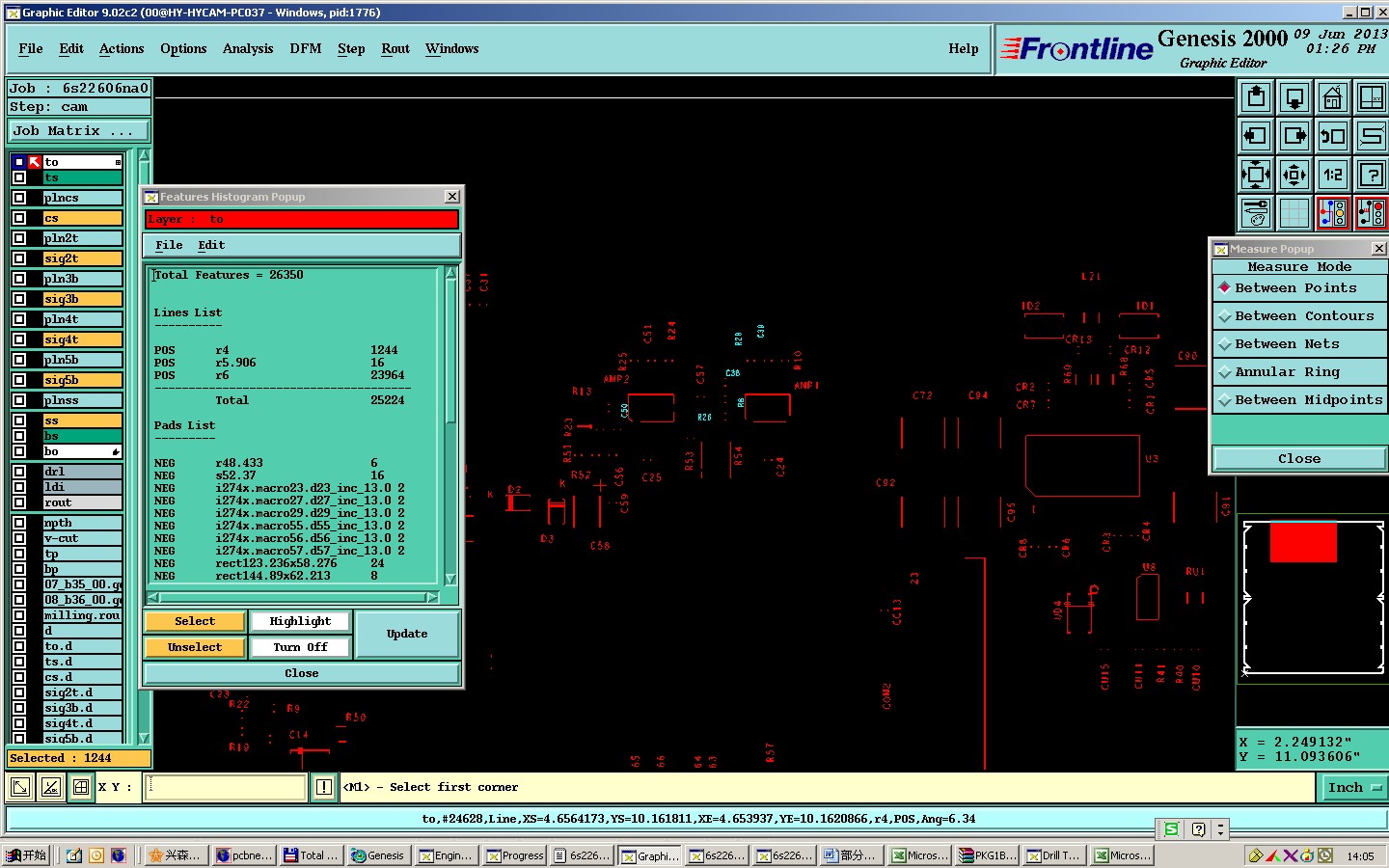Click the pan up view icon
1389x868 pixels.
pyautogui.click(x=1255, y=97)
